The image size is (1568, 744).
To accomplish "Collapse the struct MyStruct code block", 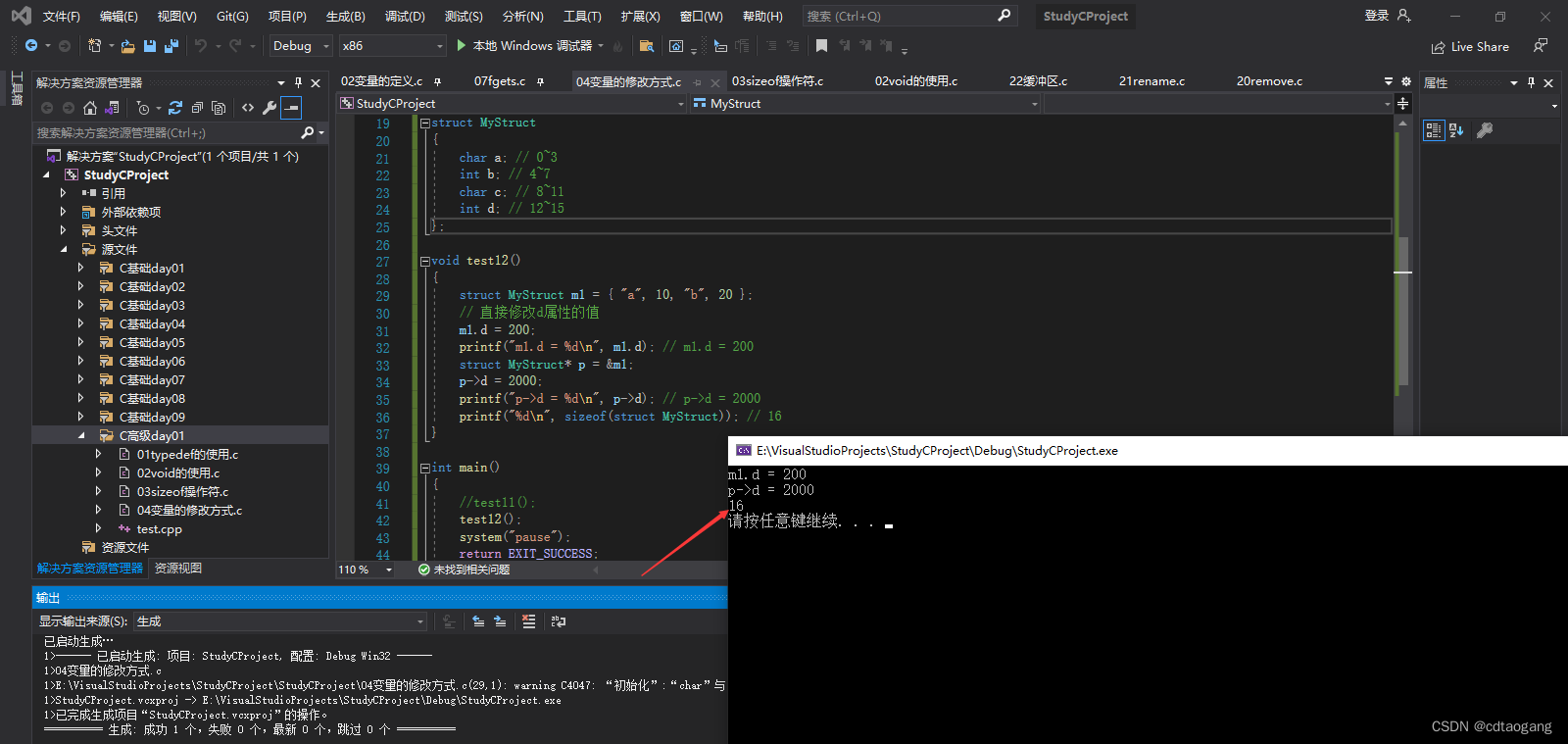I will (424, 124).
